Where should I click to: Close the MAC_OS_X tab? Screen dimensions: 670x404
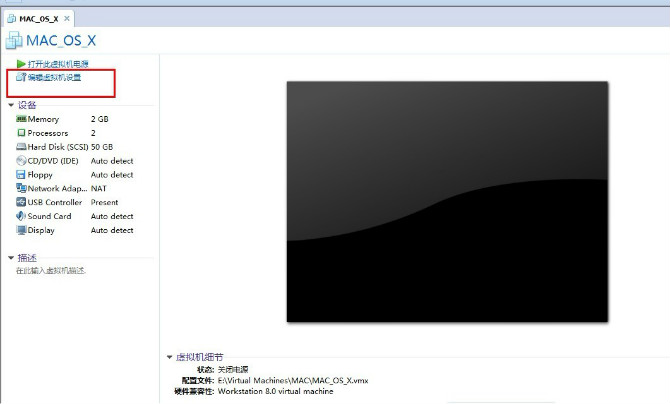pyautogui.click(x=67, y=18)
